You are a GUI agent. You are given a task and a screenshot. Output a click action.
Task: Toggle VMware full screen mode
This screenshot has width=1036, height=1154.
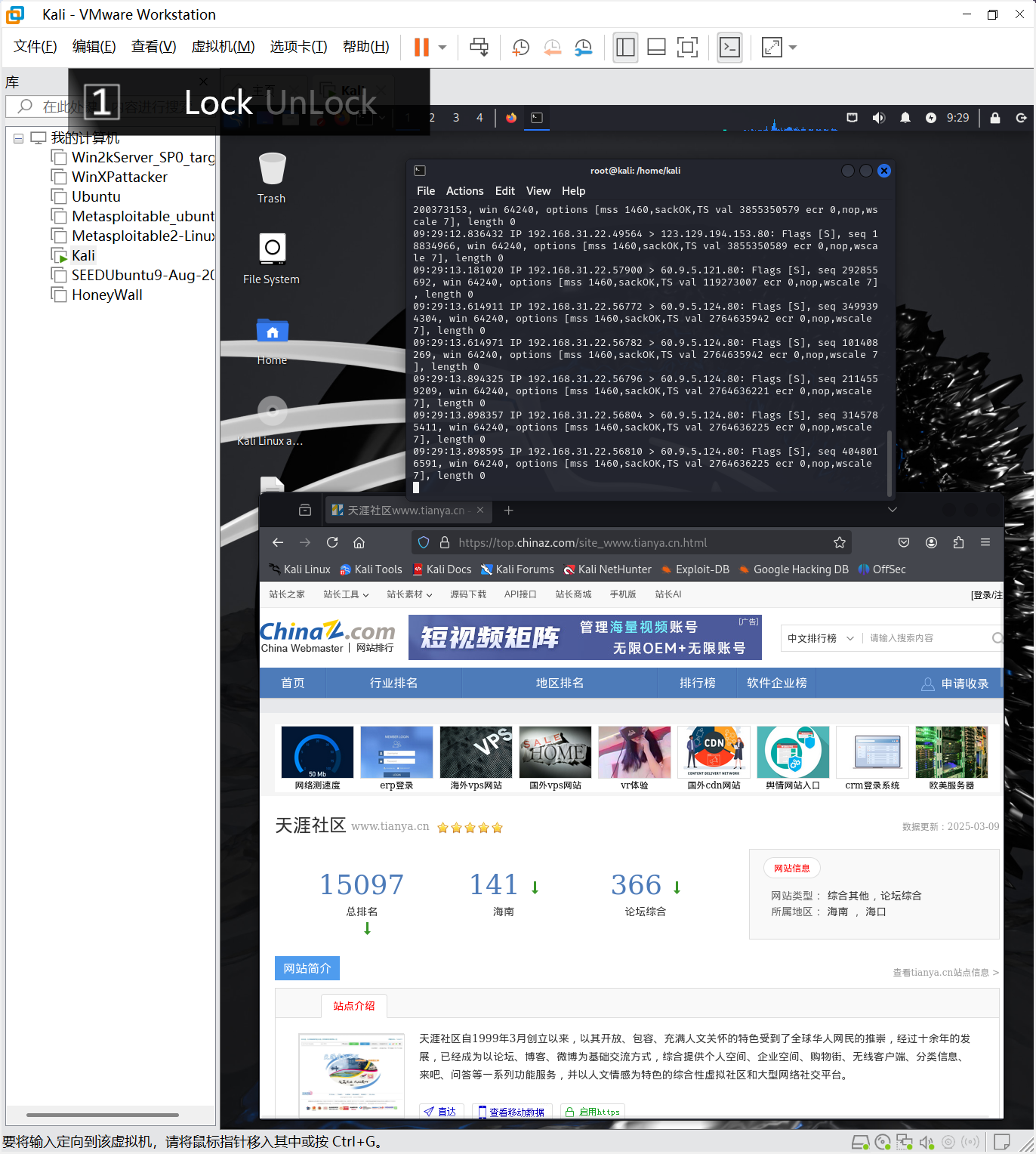687,48
